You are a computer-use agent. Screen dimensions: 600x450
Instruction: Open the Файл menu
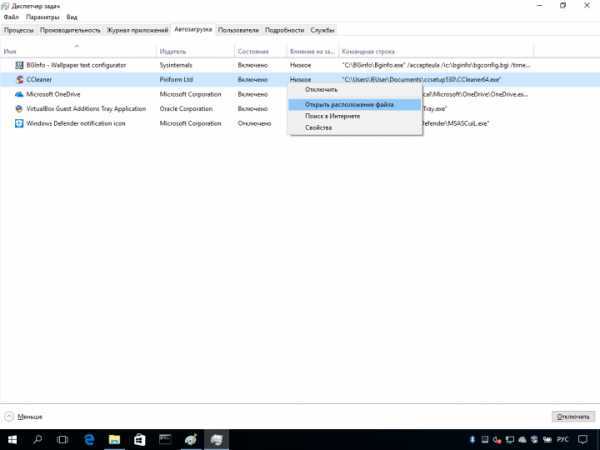click(11, 17)
